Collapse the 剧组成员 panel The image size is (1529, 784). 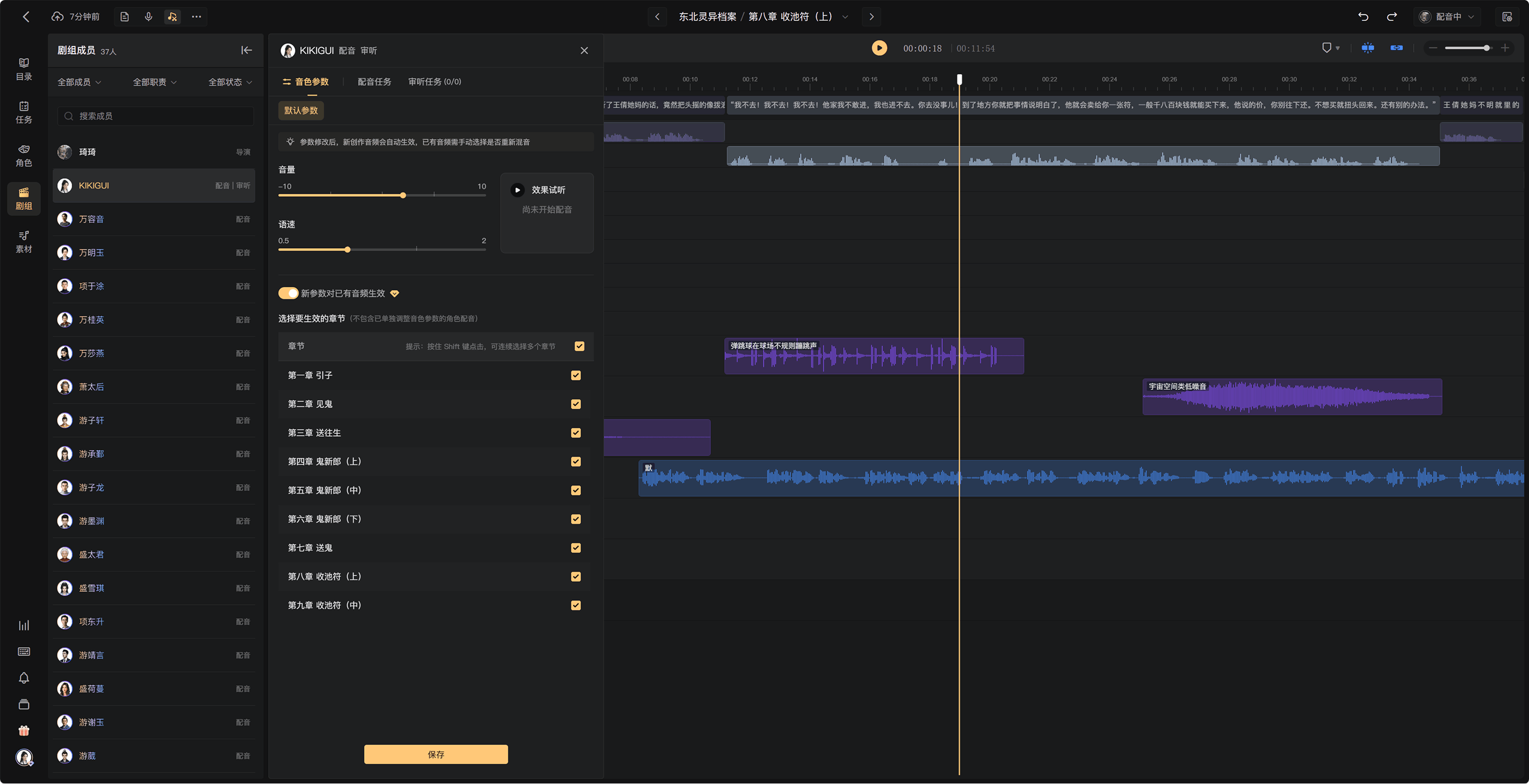click(x=246, y=50)
